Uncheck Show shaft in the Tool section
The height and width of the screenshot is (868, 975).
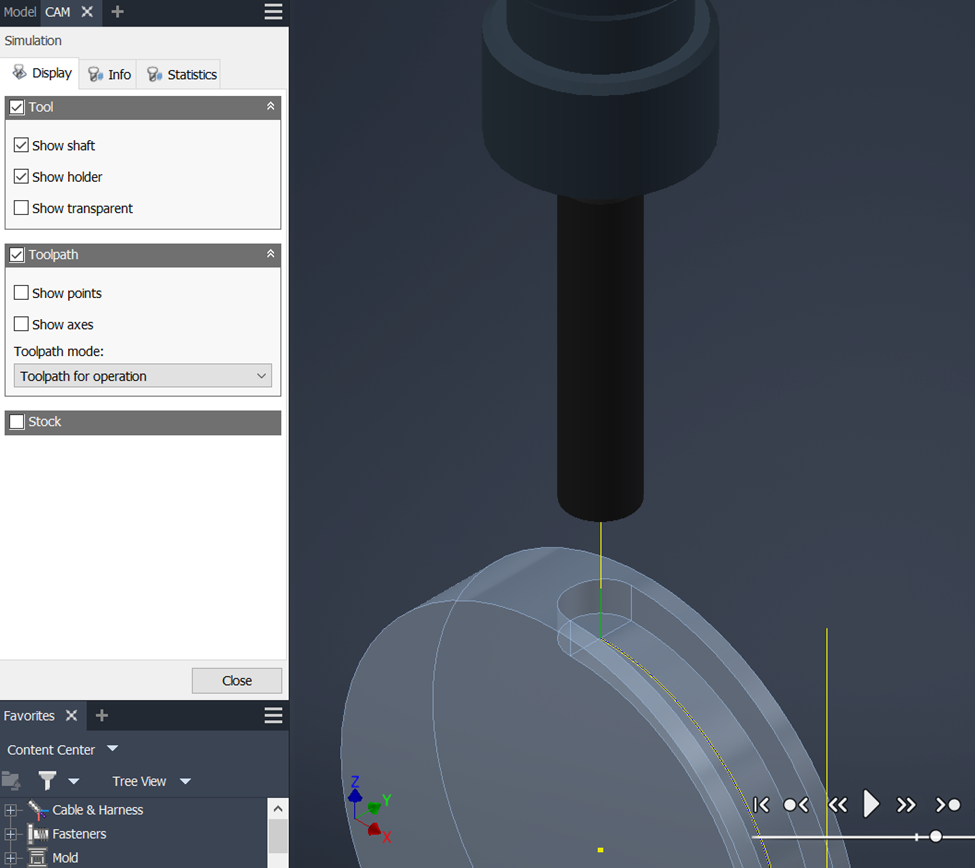[x=22, y=145]
